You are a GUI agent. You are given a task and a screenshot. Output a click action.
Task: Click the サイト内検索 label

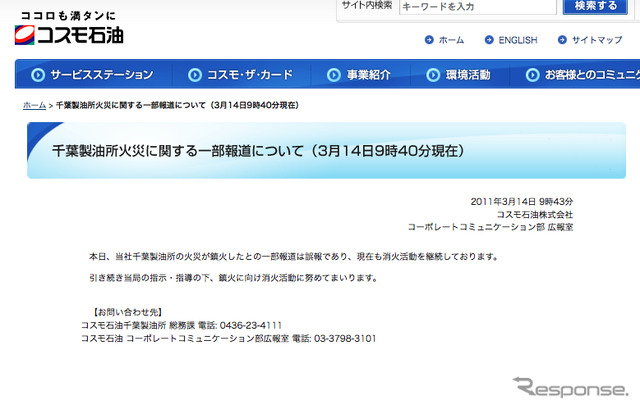pos(367,5)
